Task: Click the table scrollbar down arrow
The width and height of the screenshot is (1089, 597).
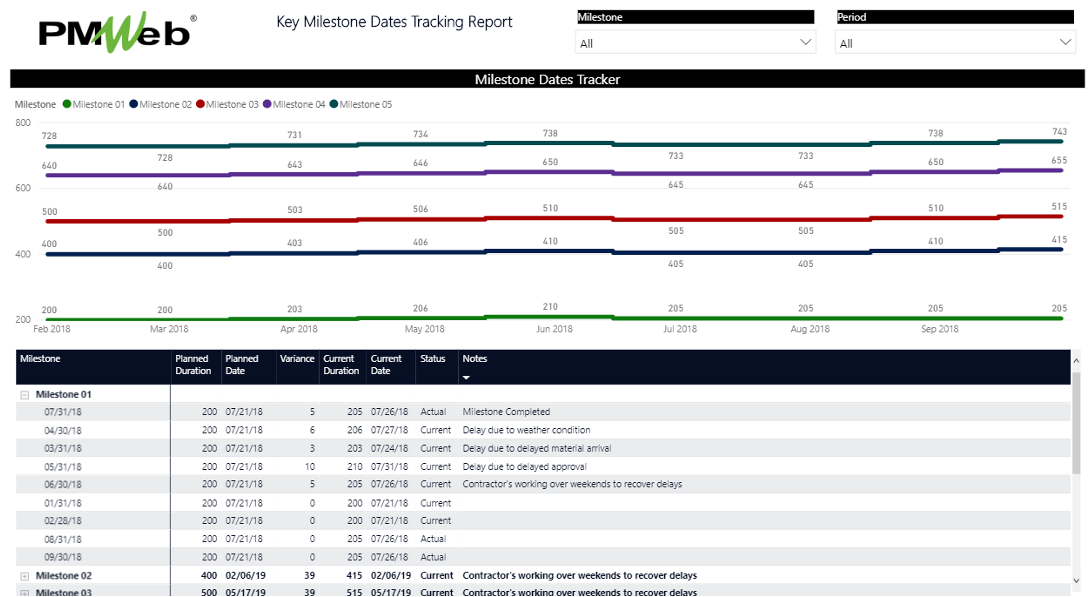Action: 1076,580
